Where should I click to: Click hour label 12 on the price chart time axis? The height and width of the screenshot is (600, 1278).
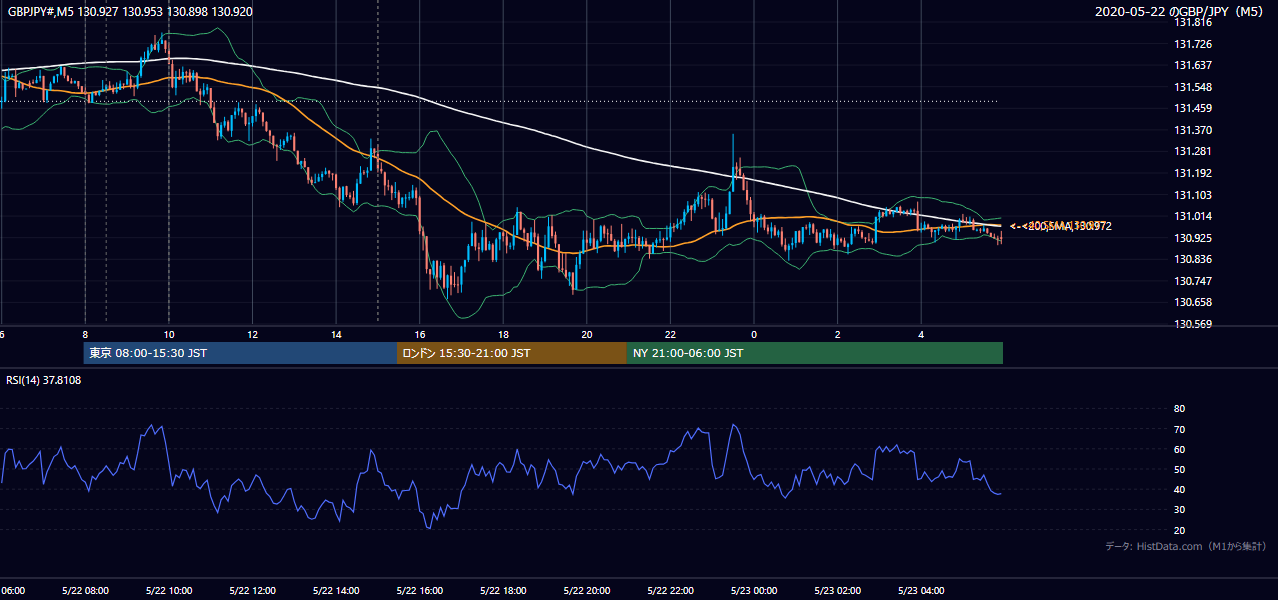pyautogui.click(x=253, y=334)
